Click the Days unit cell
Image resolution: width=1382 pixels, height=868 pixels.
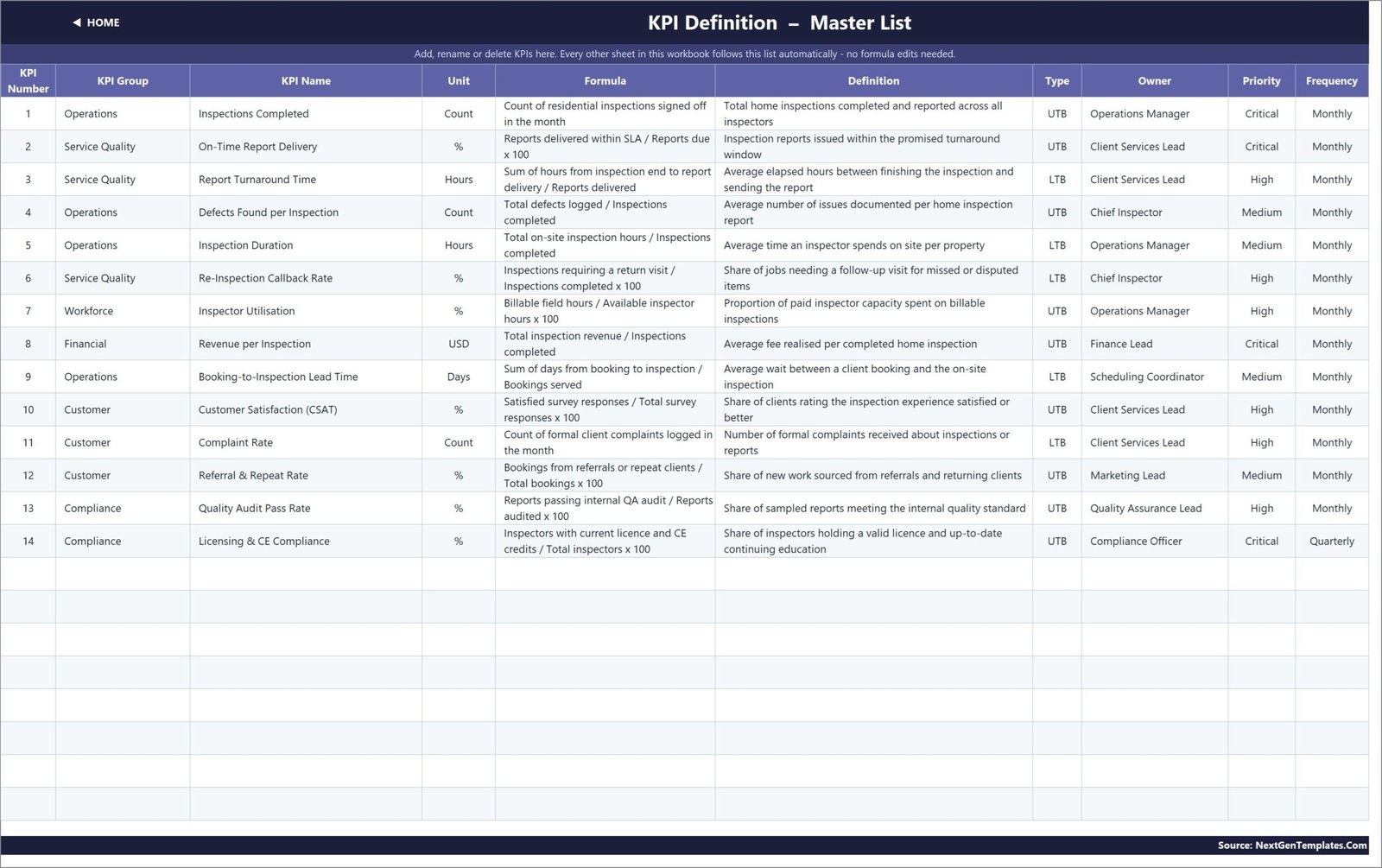(459, 377)
